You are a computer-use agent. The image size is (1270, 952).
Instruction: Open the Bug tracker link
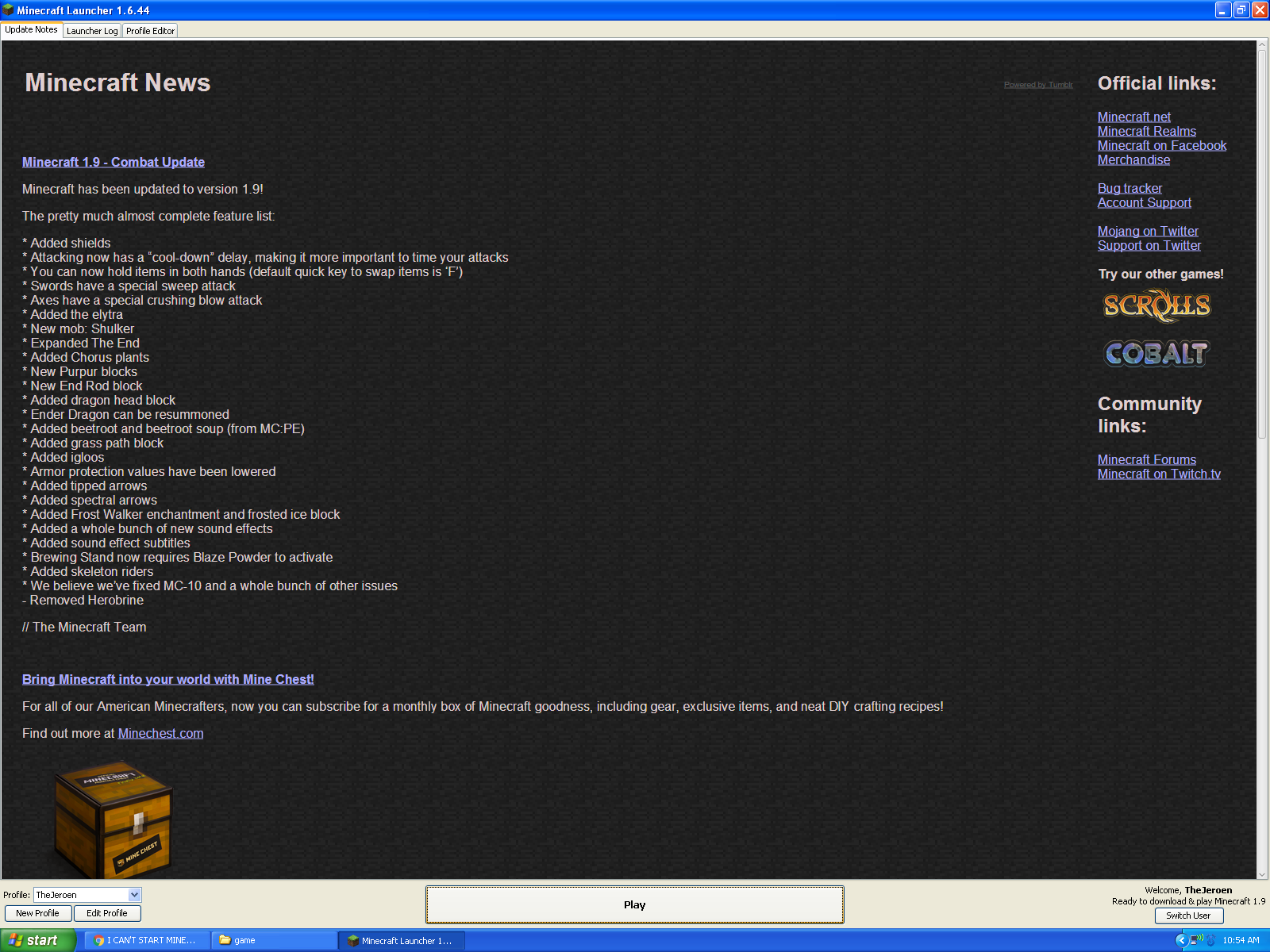point(1130,188)
